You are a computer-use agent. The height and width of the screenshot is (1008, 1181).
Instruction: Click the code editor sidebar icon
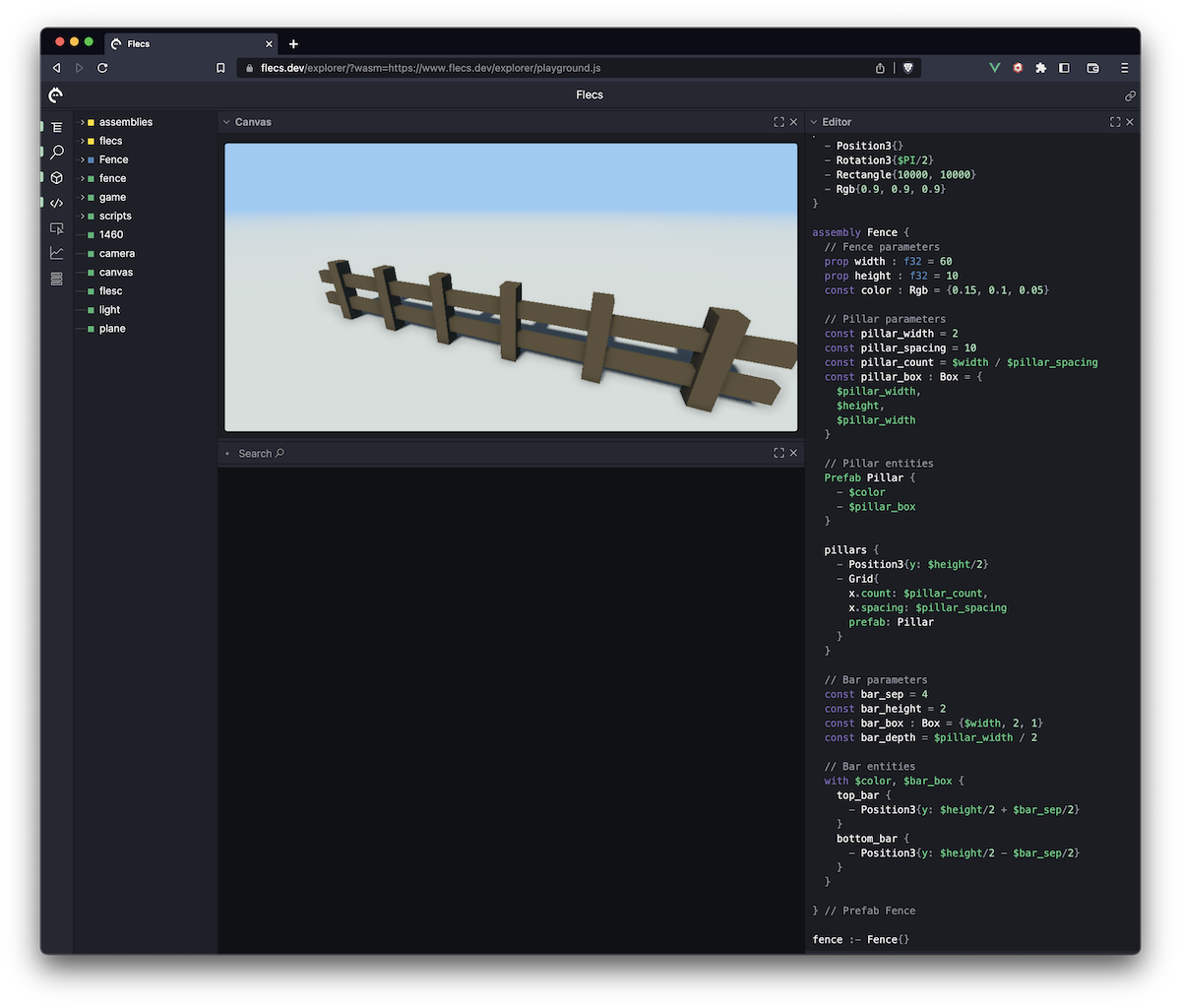(56, 203)
